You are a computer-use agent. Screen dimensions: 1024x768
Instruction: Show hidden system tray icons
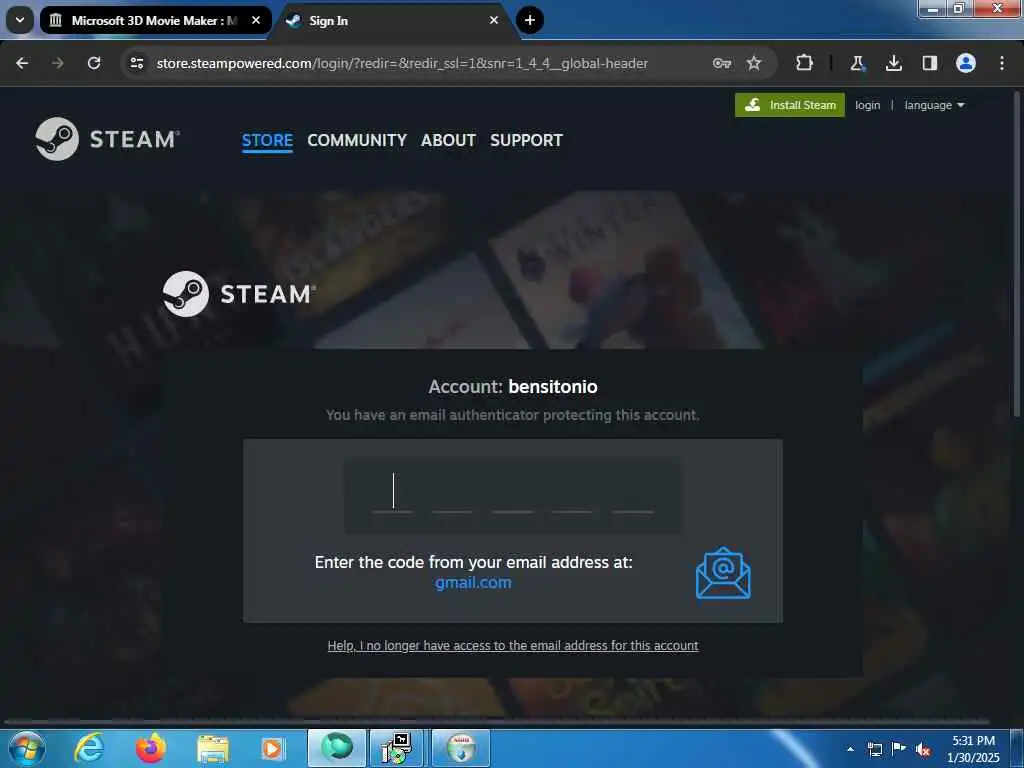coord(850,749)
